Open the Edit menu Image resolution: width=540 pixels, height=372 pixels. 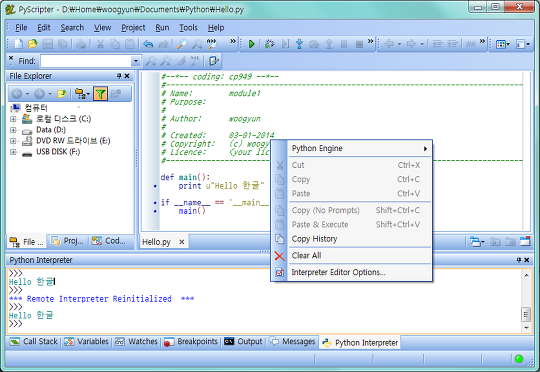(44, 28)
